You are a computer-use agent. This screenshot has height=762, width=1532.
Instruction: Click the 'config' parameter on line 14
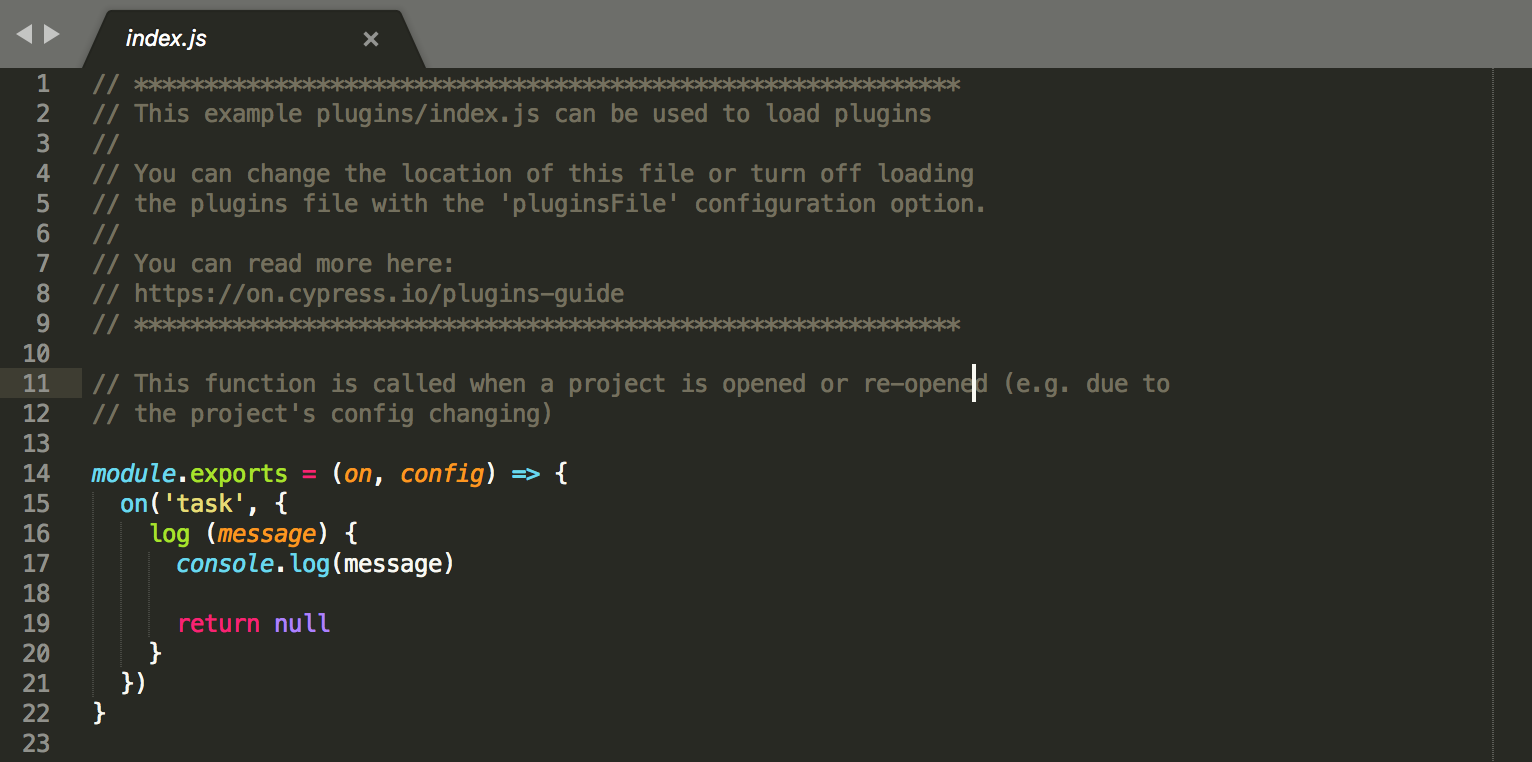tap(442, 473)
